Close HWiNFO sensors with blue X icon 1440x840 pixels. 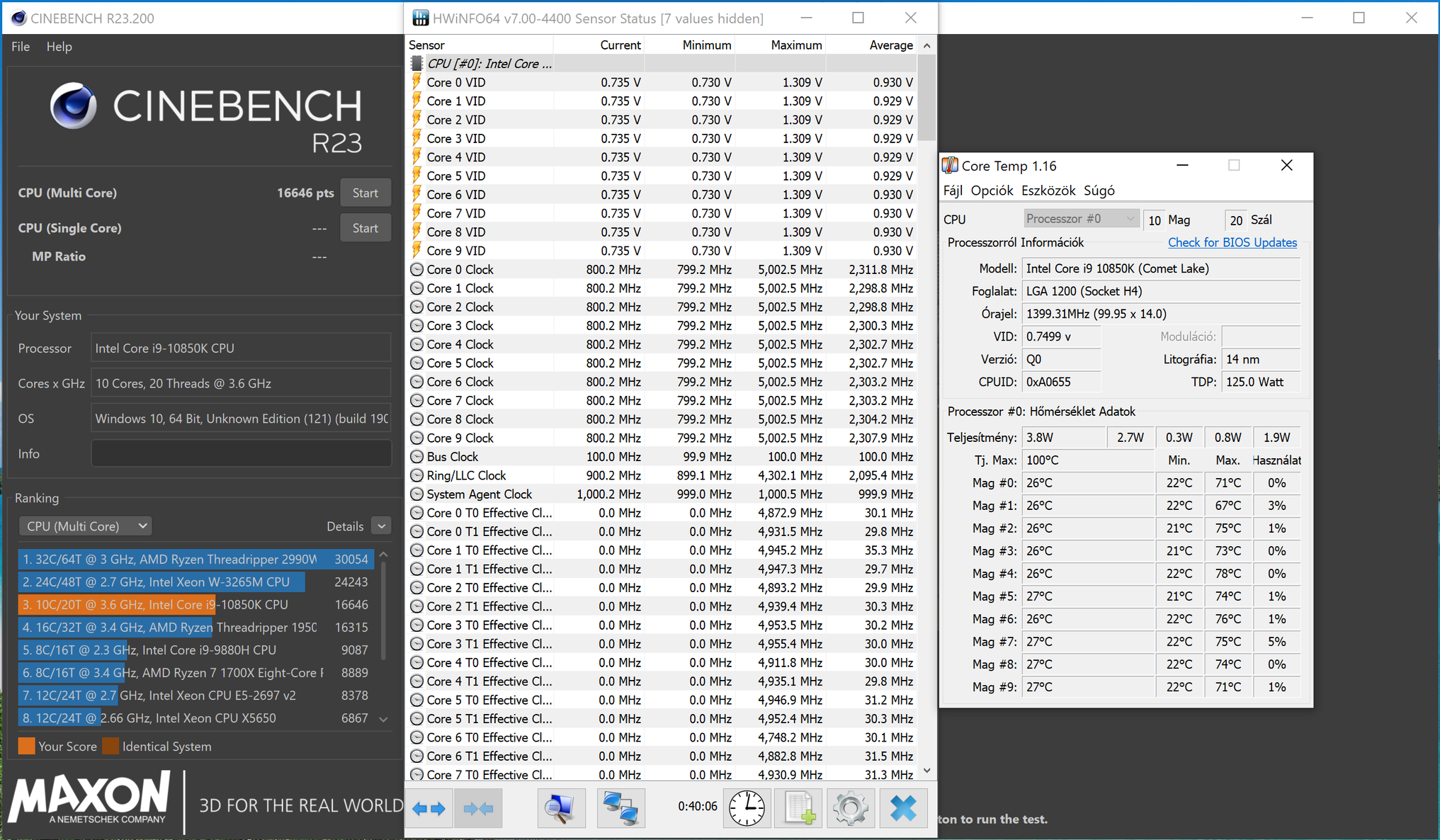[903, 808]
